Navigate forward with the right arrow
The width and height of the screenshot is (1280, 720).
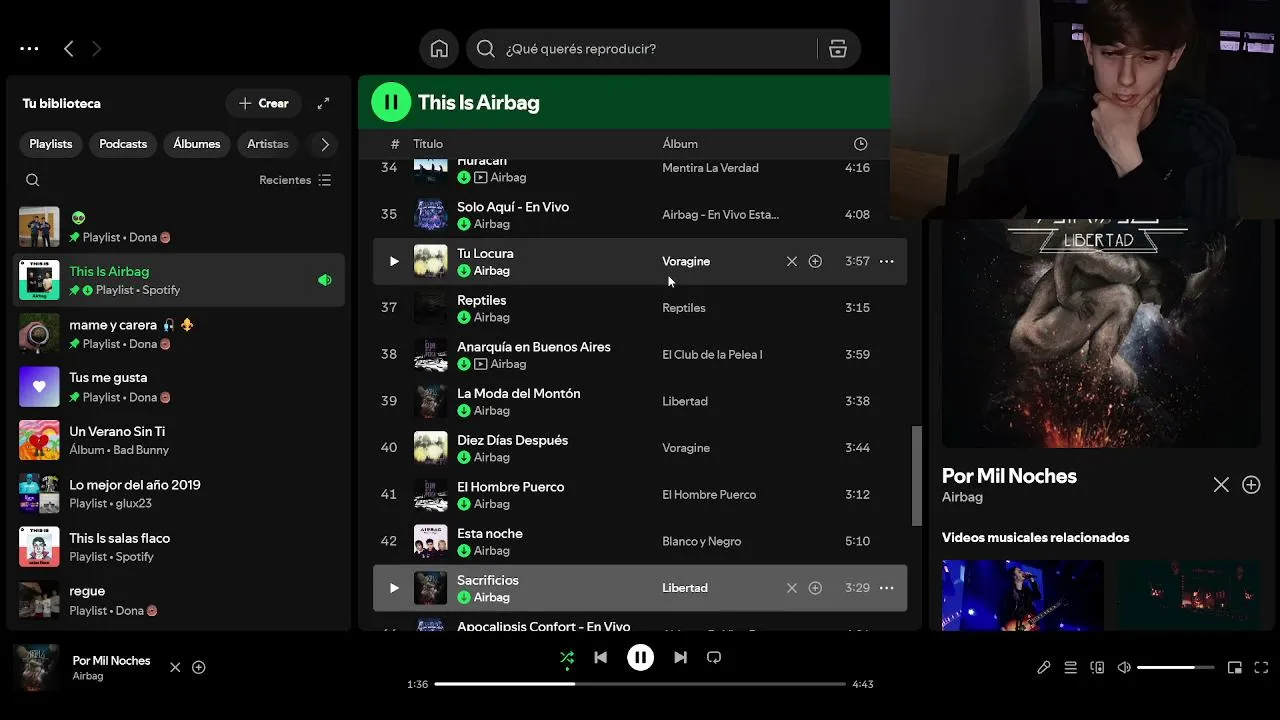96,48
